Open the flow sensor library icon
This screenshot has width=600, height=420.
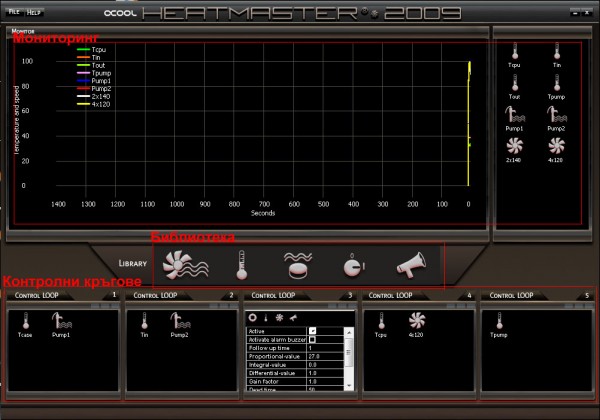coord(298,265)
